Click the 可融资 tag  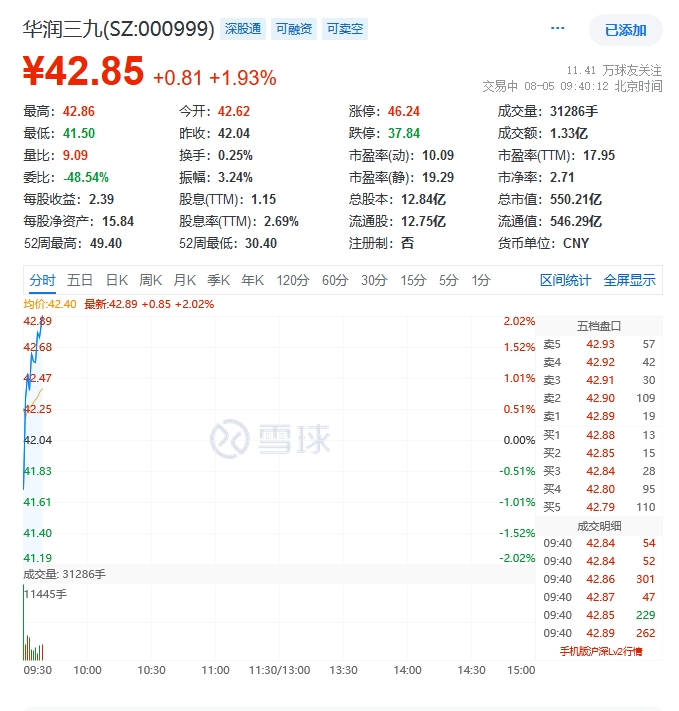click(x=294, y=29)
